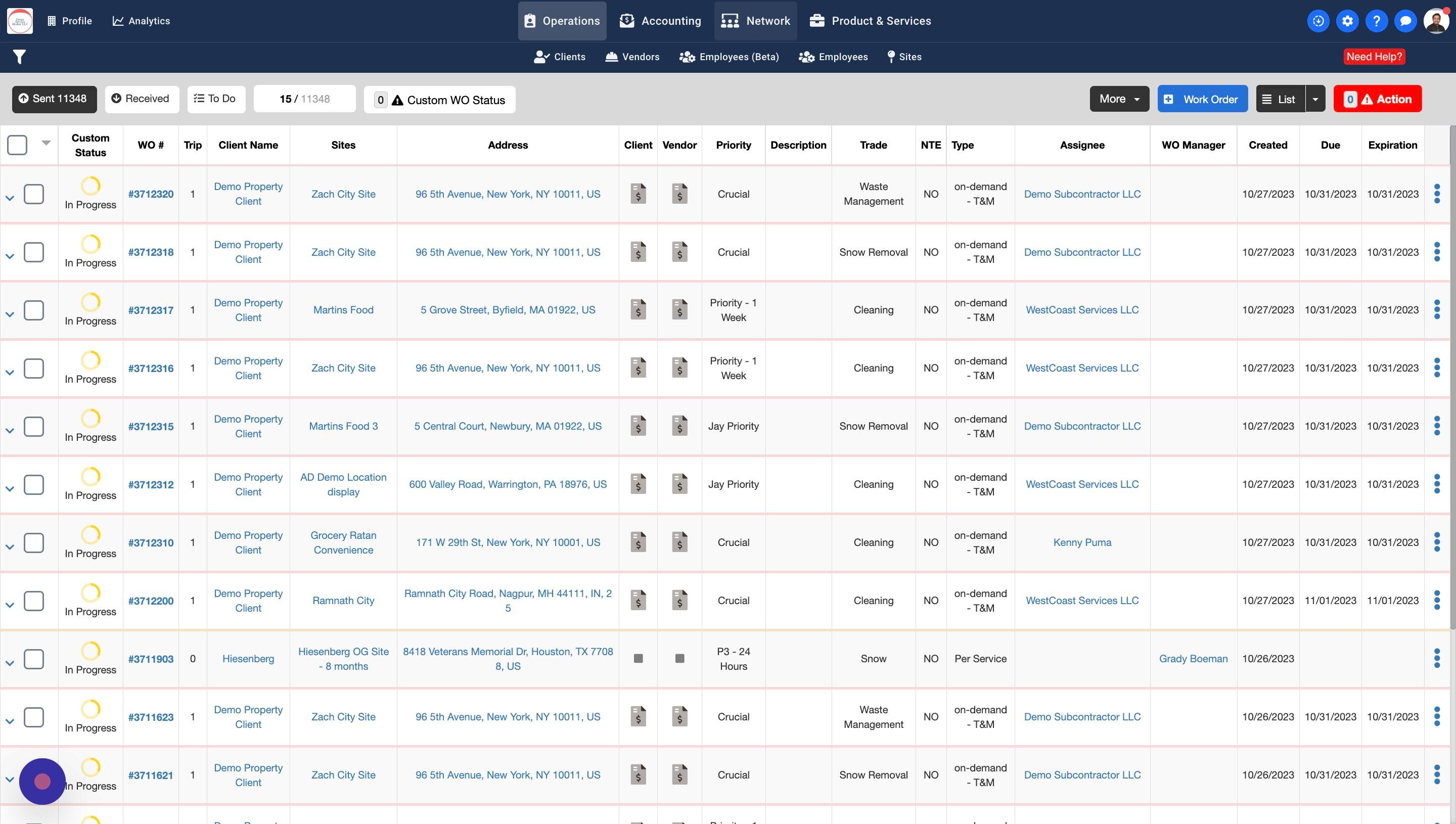Click the filter funnel icon

[19, 57]
